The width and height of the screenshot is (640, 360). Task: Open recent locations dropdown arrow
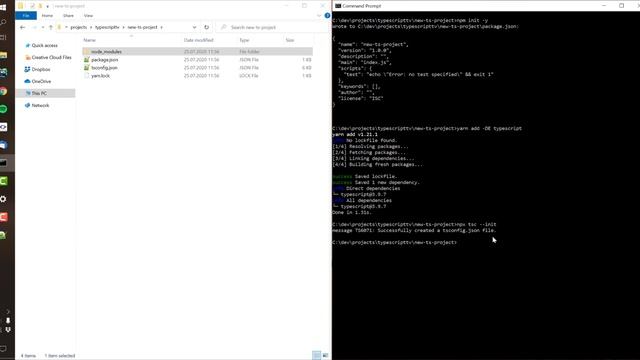pos(43,27)
